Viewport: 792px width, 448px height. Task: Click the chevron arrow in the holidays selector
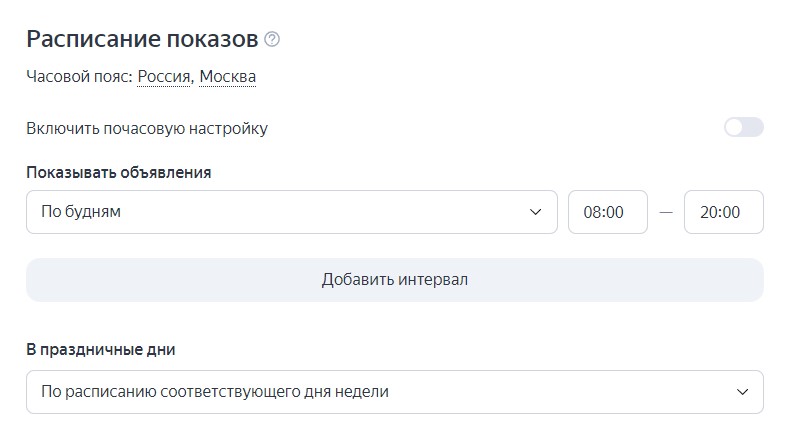coord(742,392)
